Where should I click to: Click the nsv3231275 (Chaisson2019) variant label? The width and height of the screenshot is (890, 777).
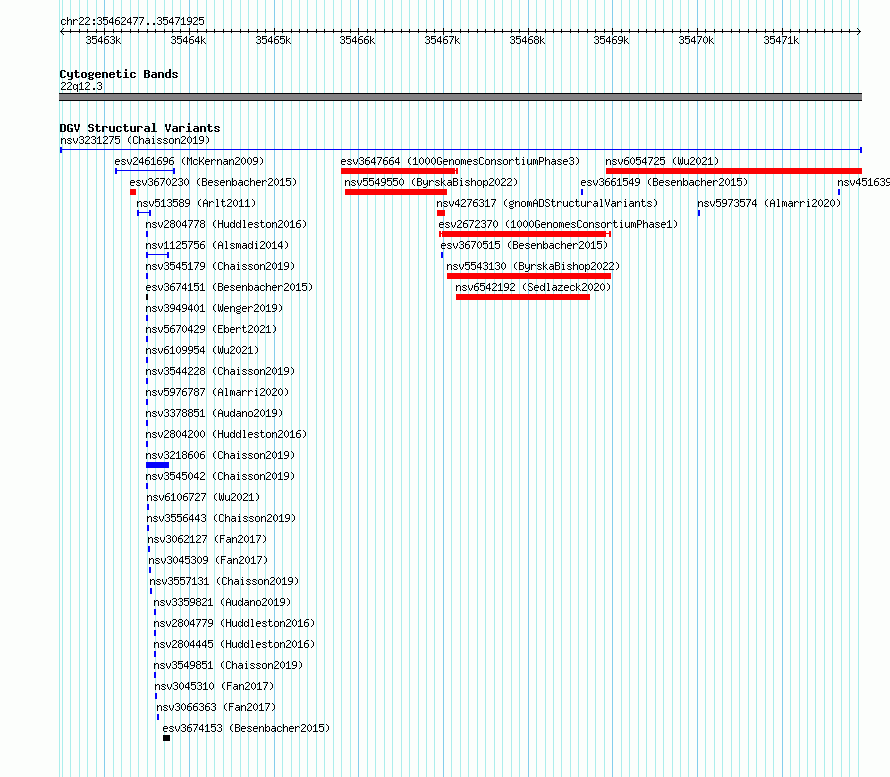click(x=135, y=140)
